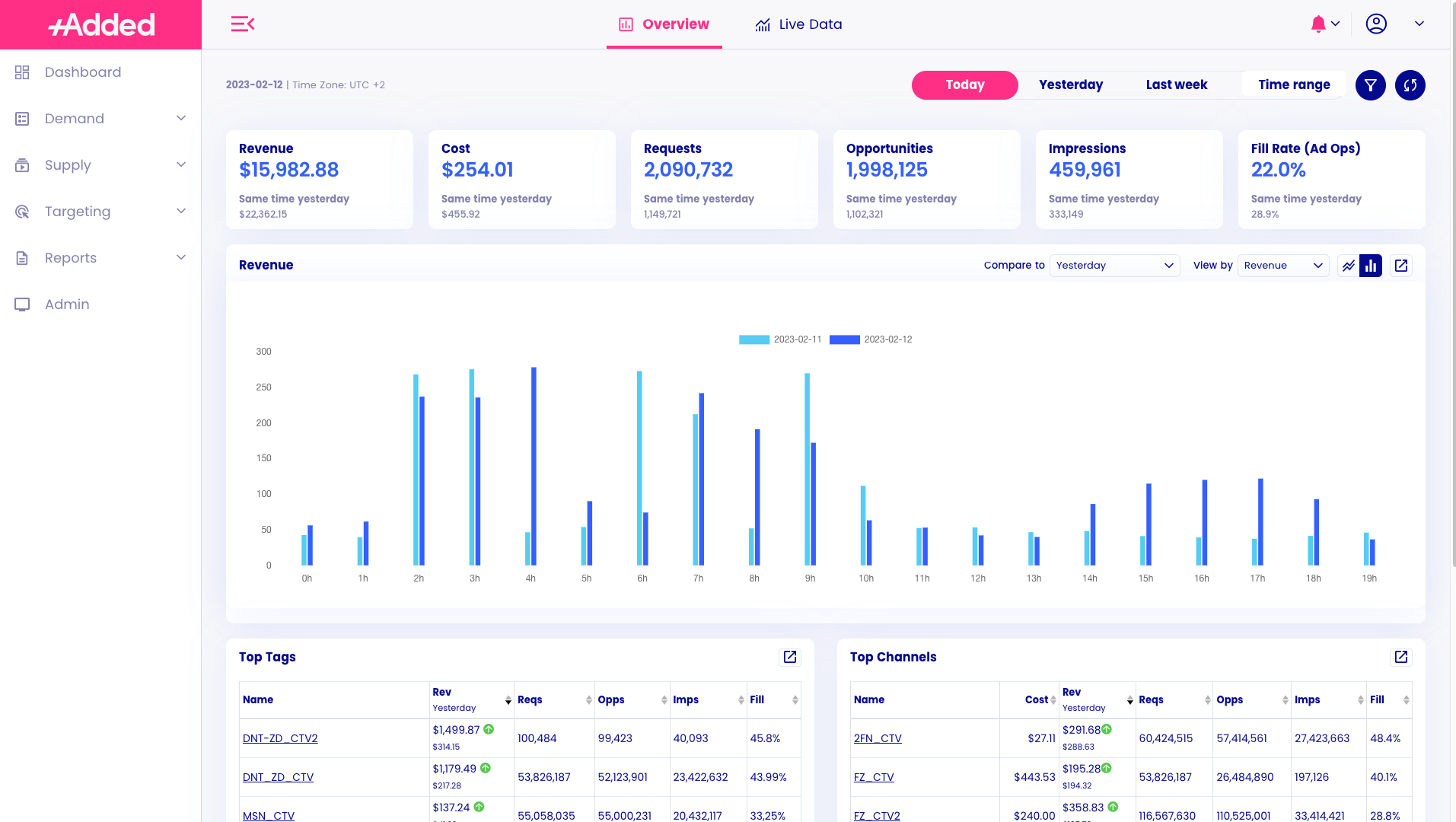Refresh dashboard data icon
1456x822 pixels.
click(1410, 85)
